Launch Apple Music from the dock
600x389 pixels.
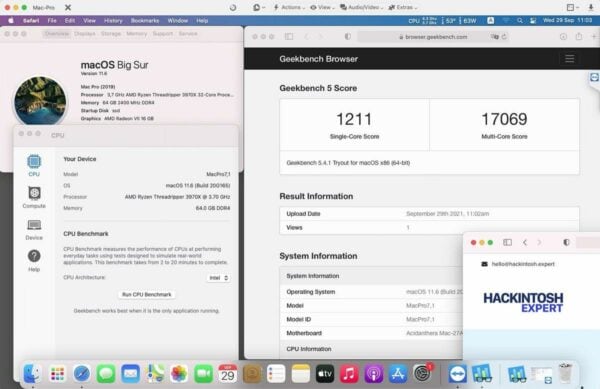click(349, 374)
